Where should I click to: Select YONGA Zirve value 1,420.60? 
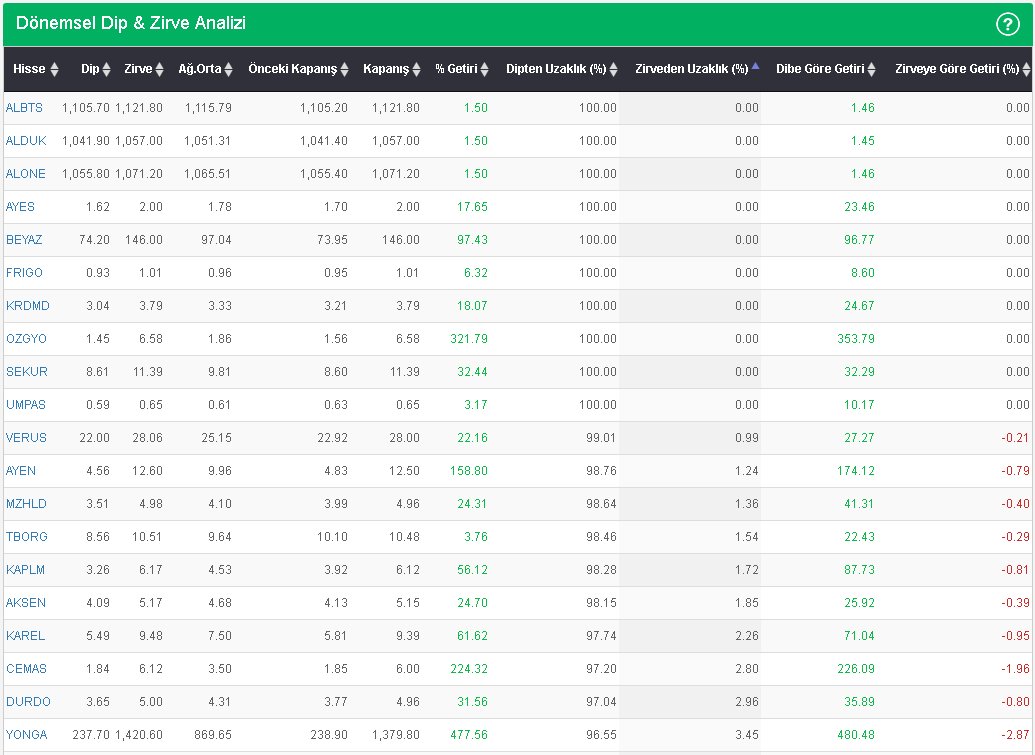pos(139,735)
